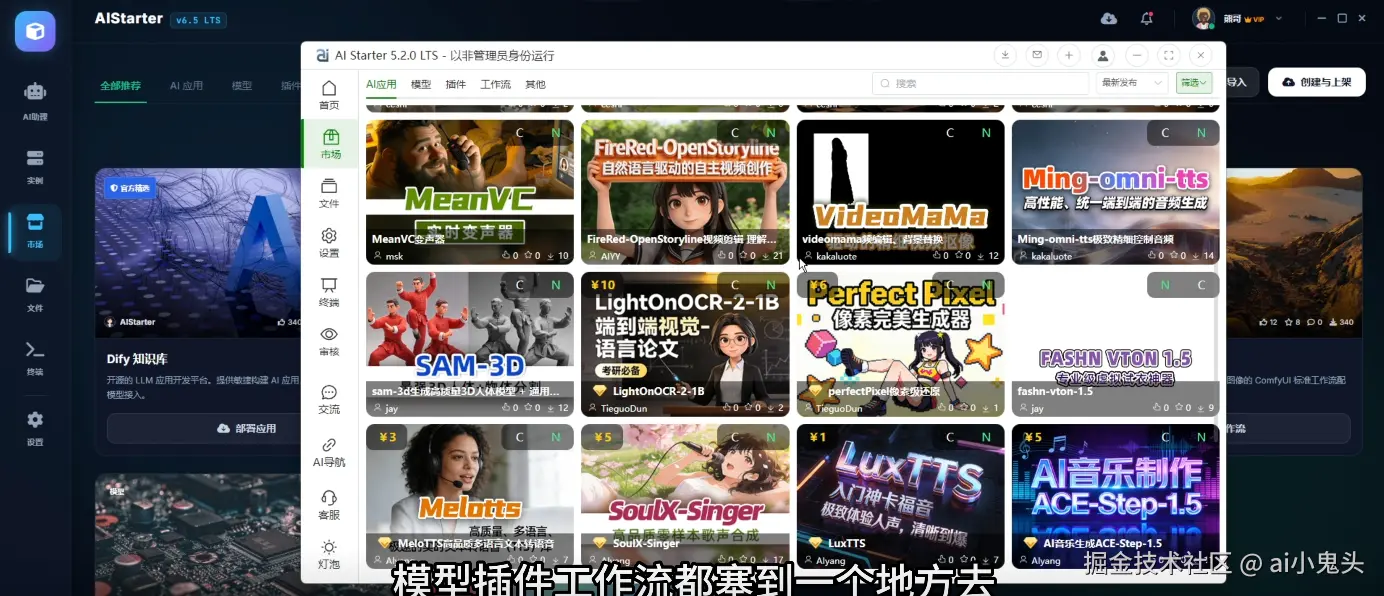
Task: Click the ¥3 price badge on Melotts
Action: tap(388, 437)
